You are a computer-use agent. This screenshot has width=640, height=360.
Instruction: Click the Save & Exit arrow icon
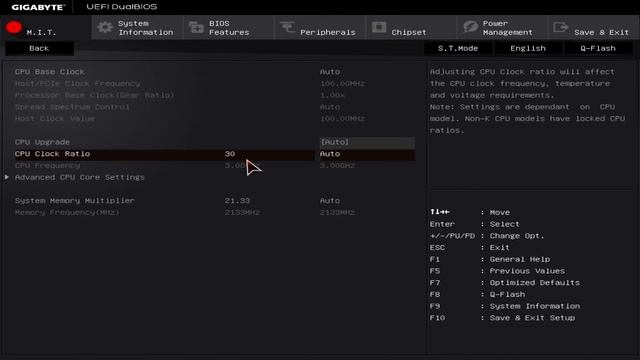pyautogui.click(x=561, y=27)
